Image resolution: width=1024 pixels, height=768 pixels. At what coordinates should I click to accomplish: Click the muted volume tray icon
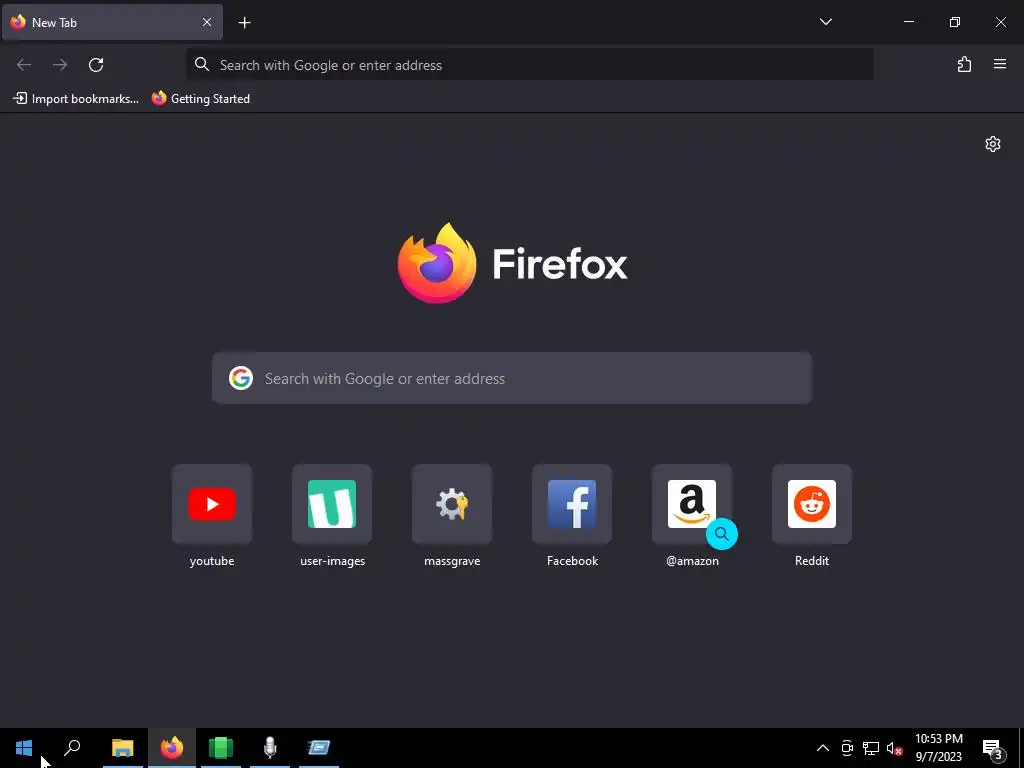click(894, 748)
